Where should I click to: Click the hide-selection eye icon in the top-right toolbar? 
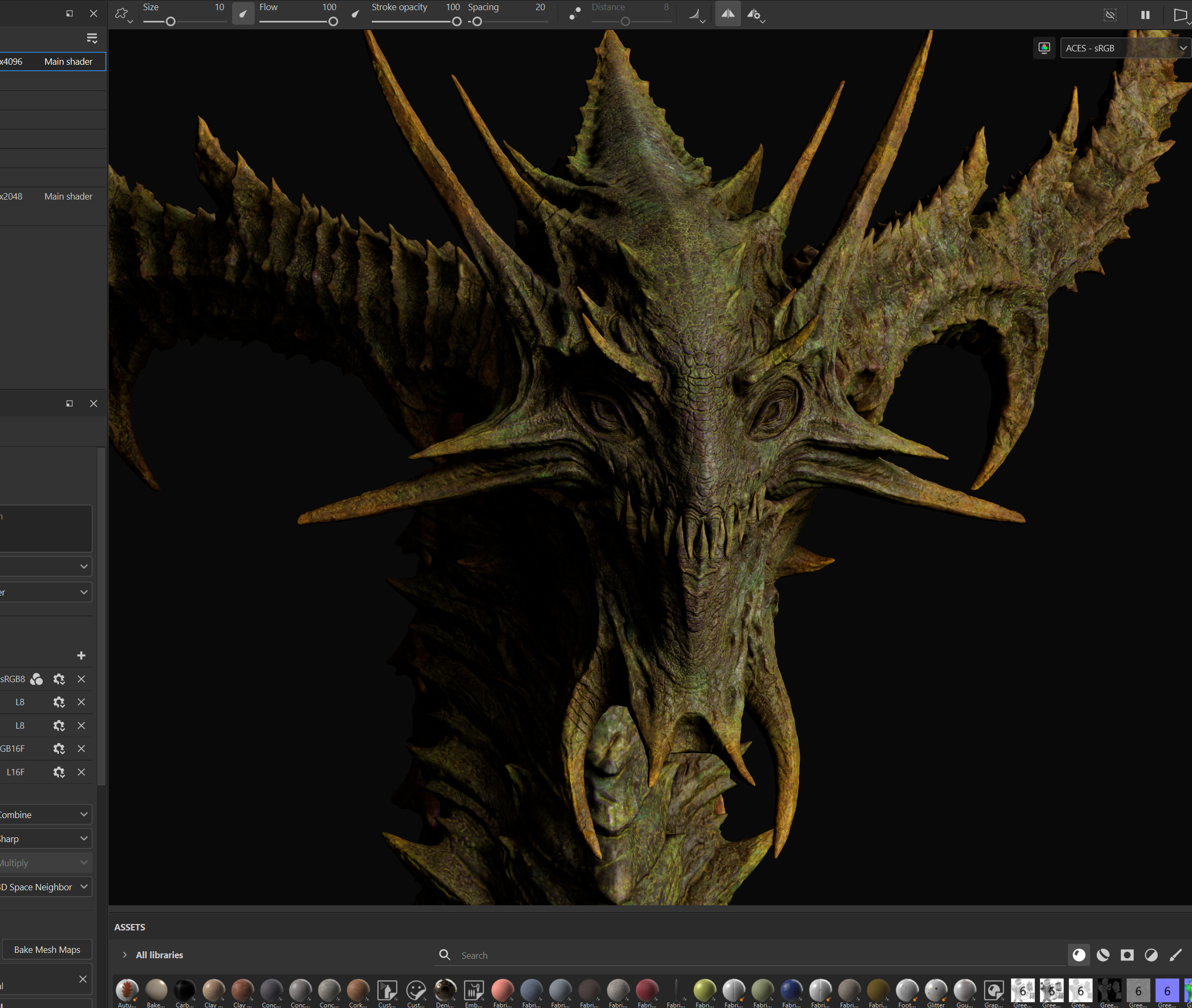coord(1110,15)
